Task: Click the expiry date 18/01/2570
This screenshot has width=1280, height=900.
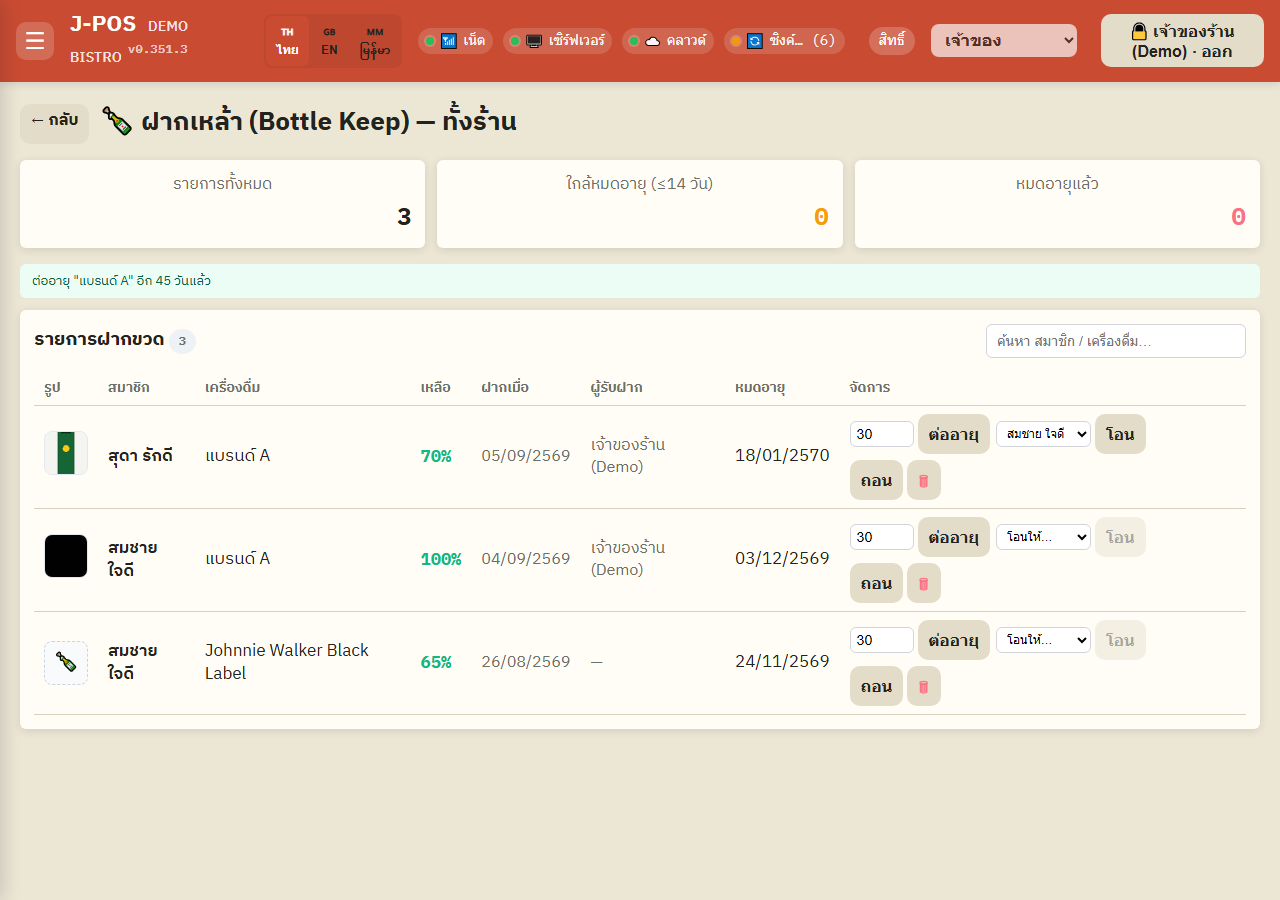Action: (782, 456)
